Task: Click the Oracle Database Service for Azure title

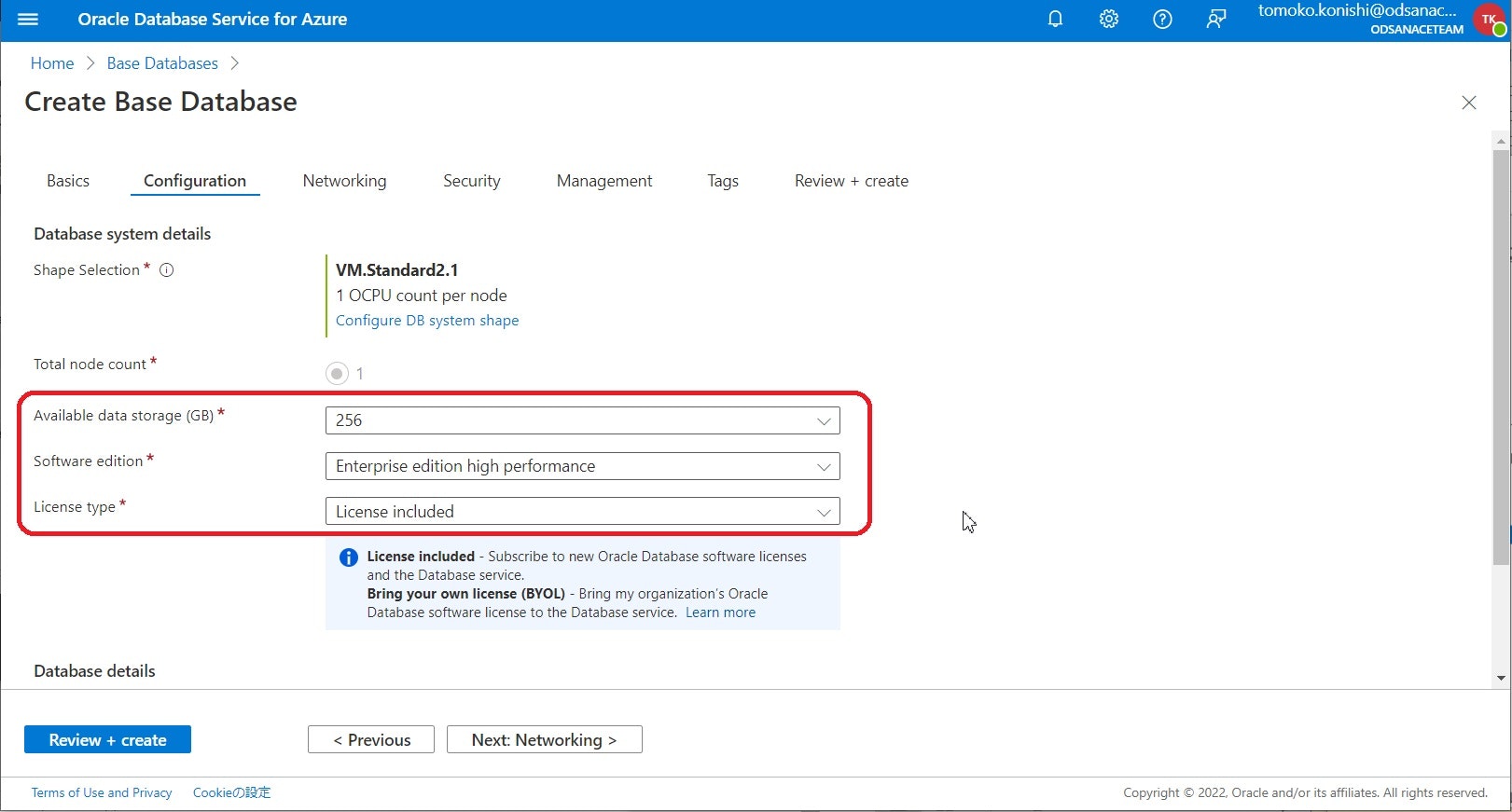Action: (x=213, y=20)
